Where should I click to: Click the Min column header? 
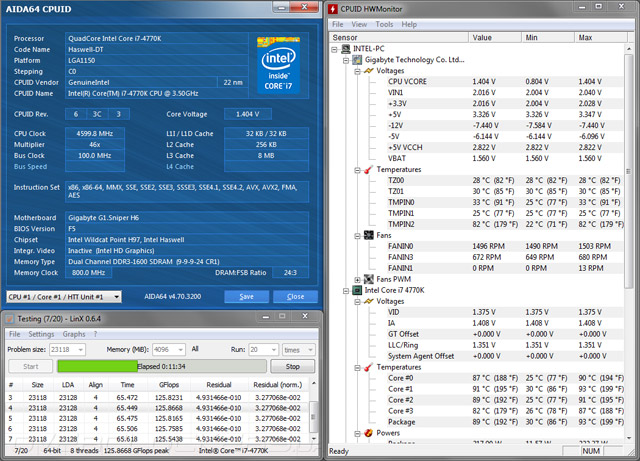(x=548, y=38)
